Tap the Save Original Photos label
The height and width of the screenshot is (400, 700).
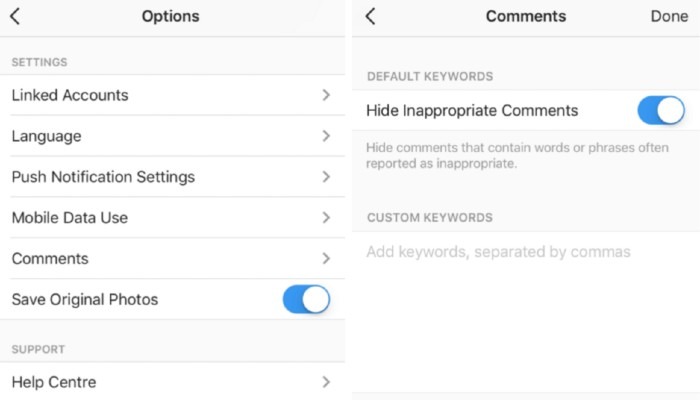click(x=85, y=299)
